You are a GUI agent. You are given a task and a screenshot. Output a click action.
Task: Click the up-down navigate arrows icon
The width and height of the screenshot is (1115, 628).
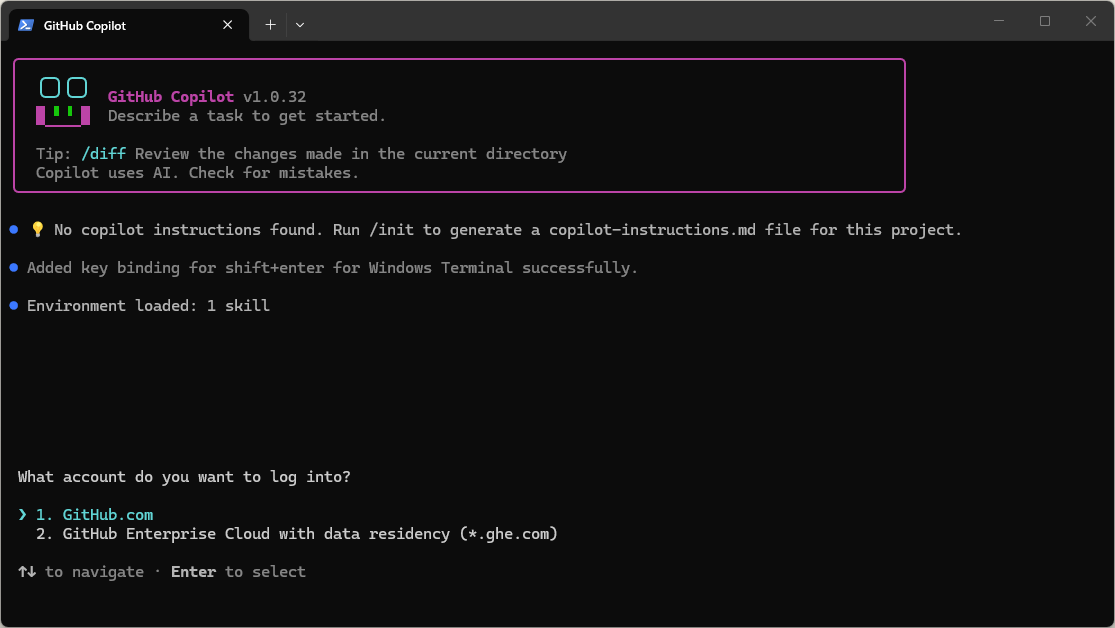[x=27, y=572]
